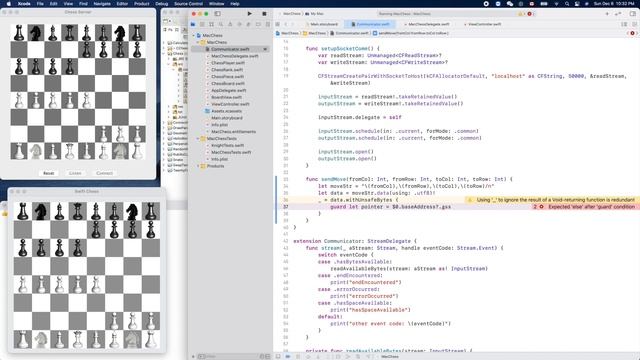
Task: Click the Listen button in Chess Server window
Action: (75, 173)
